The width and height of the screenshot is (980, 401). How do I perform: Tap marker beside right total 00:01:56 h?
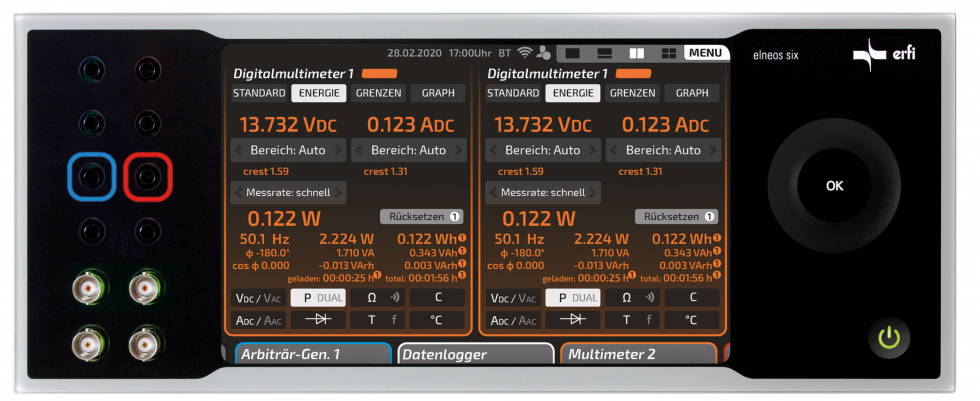click(x=717, y=275)
